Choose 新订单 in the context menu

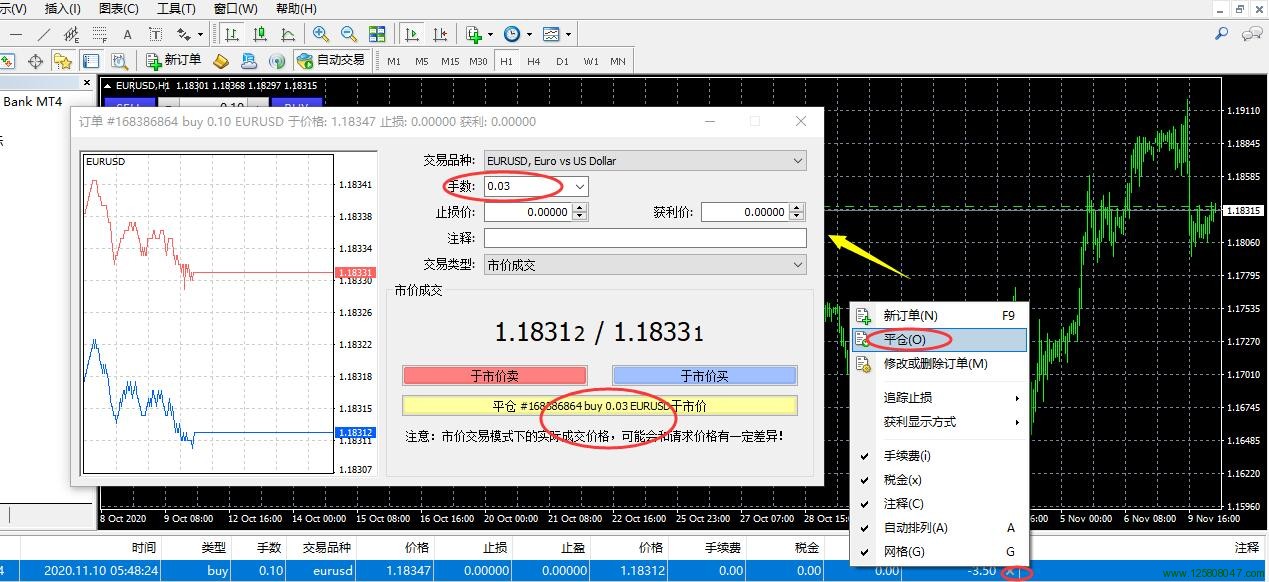pos(938,316)
